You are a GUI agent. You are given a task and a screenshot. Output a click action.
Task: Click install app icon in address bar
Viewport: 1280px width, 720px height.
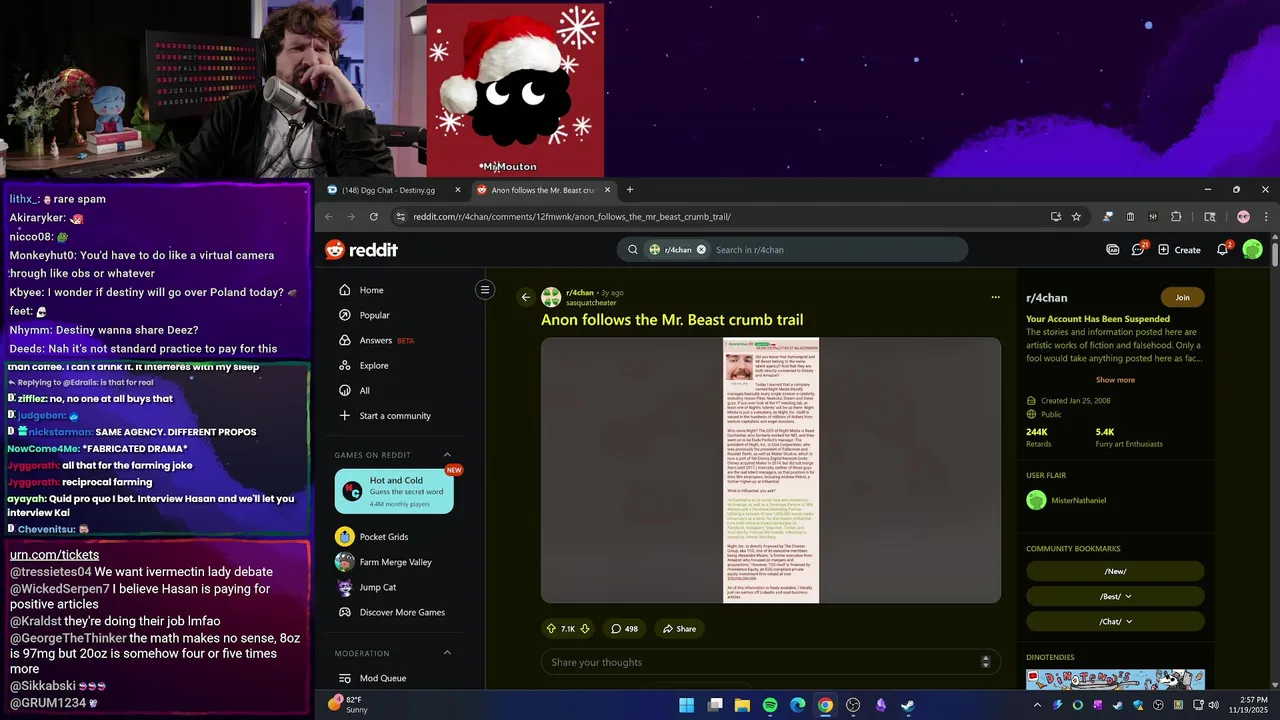coord(1055,216)
